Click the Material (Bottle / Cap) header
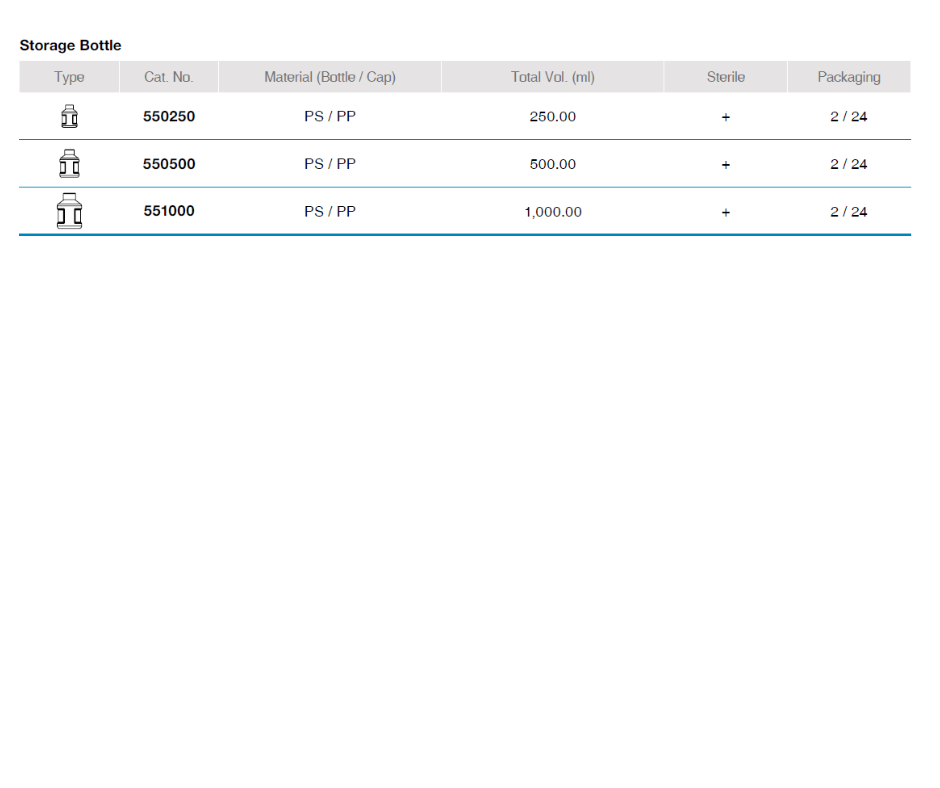 pyautogui.click(x=330, y=77)
